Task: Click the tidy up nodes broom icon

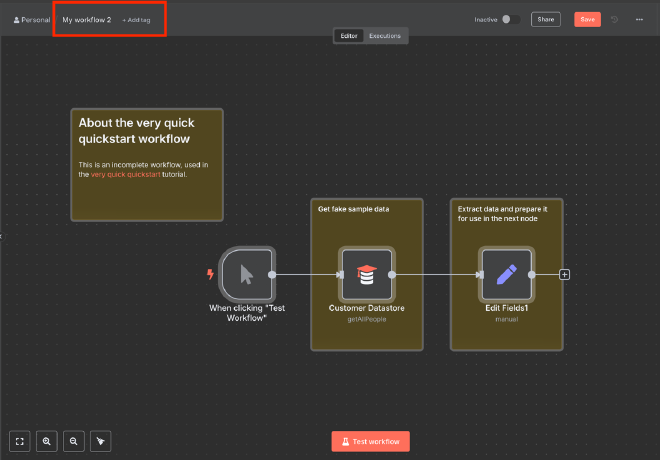Action: (100, 441)
